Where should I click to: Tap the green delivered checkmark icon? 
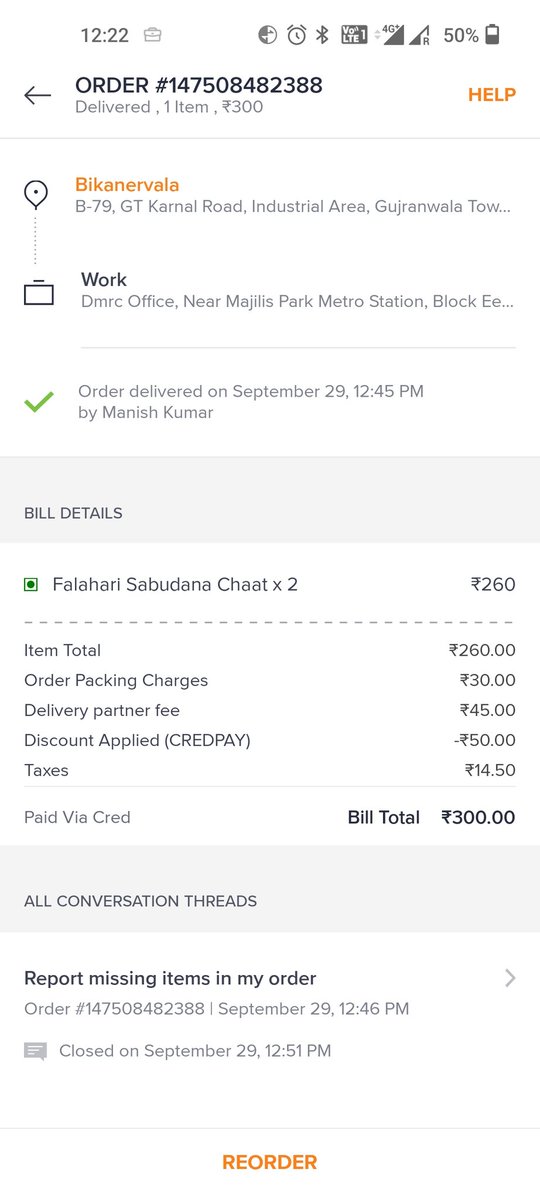[x=39, y=404]
